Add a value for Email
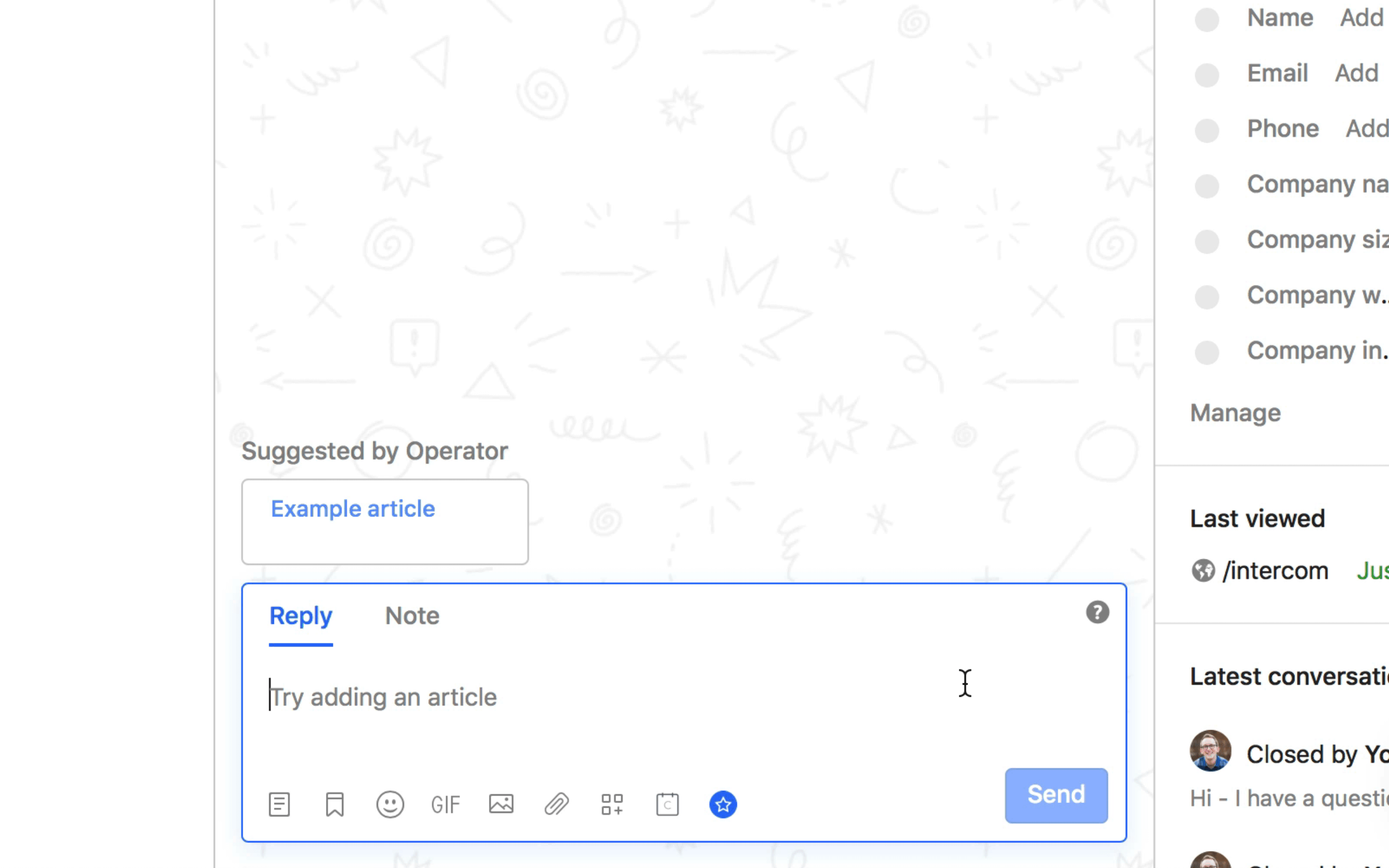This screenshot has width=1389, height=868. 1356,73
